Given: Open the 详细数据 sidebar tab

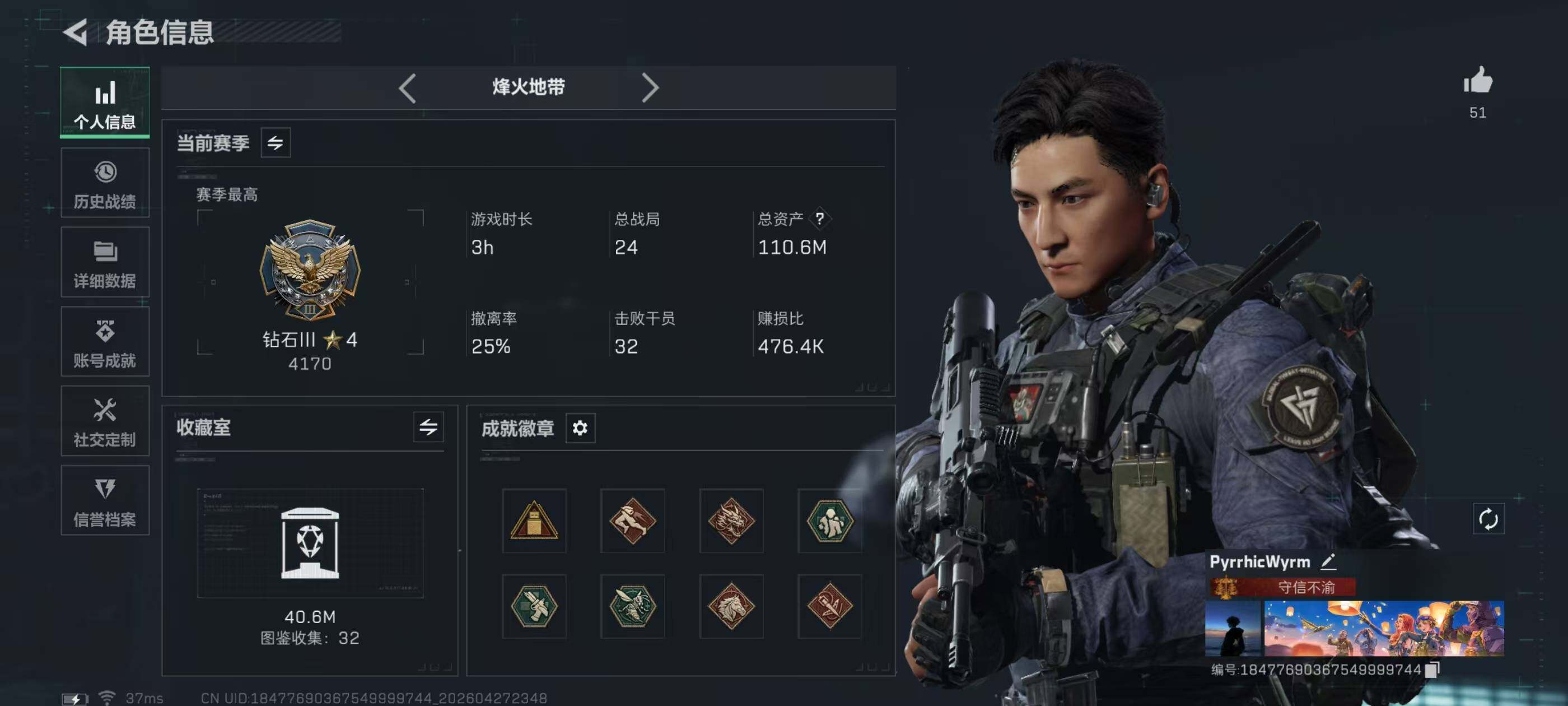Looking at the screenshot, I should pyautogui.click(x=105, y=263).
